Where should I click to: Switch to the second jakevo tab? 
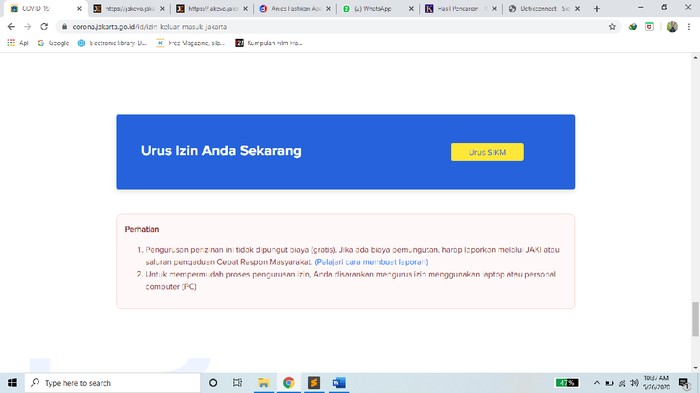(x=212, y=8)
